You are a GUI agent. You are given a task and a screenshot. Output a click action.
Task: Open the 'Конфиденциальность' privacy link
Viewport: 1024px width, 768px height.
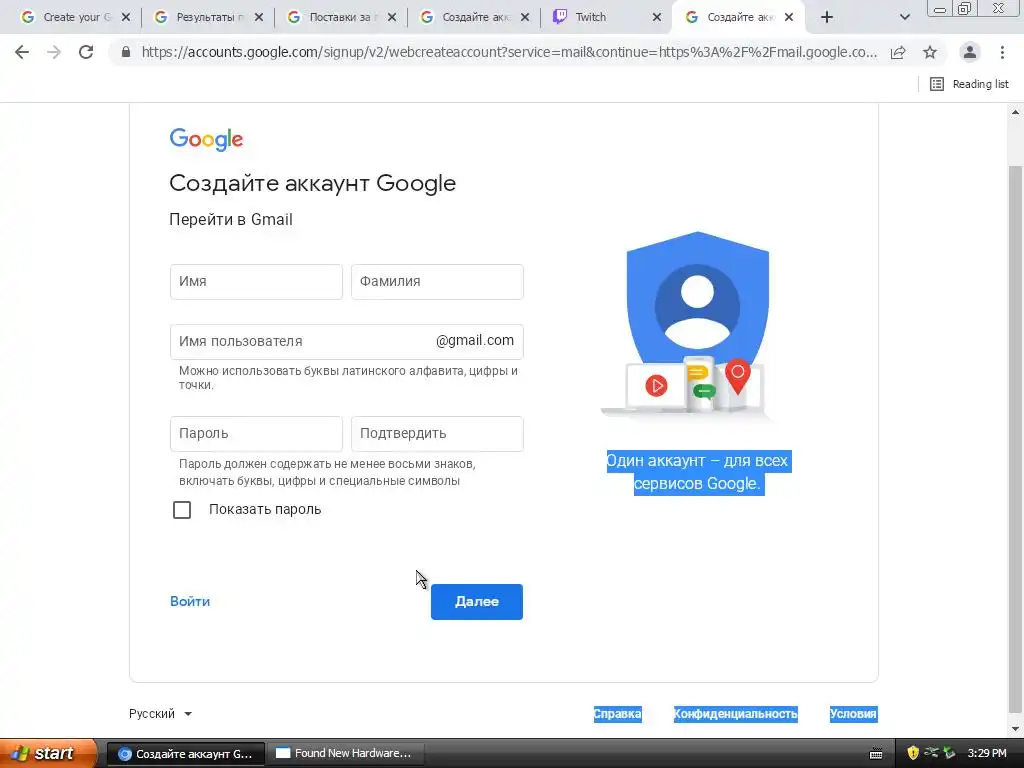(735, 714)
